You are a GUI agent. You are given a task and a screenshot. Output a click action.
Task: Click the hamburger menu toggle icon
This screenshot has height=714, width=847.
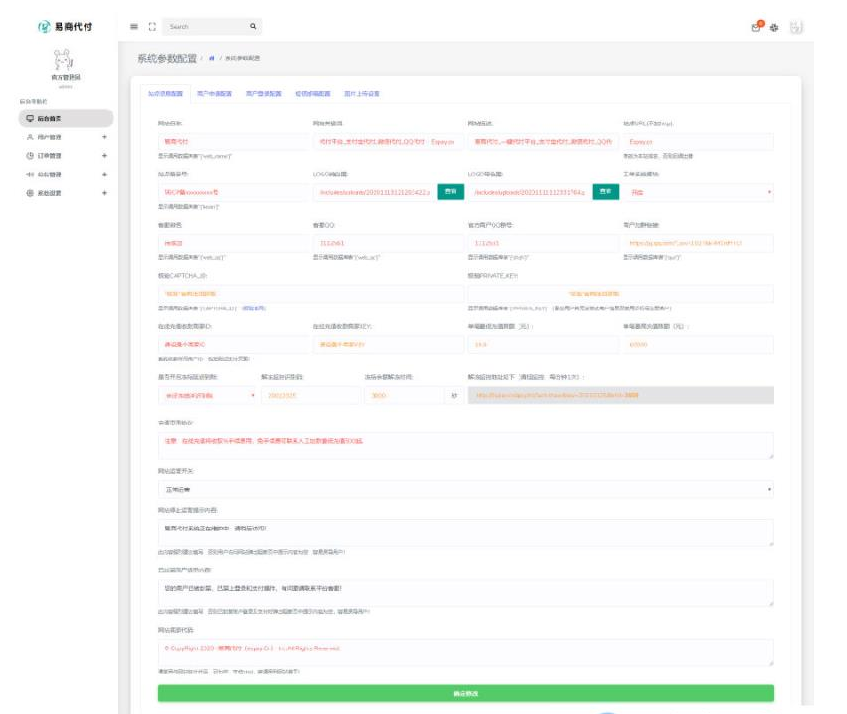point(134,26)
